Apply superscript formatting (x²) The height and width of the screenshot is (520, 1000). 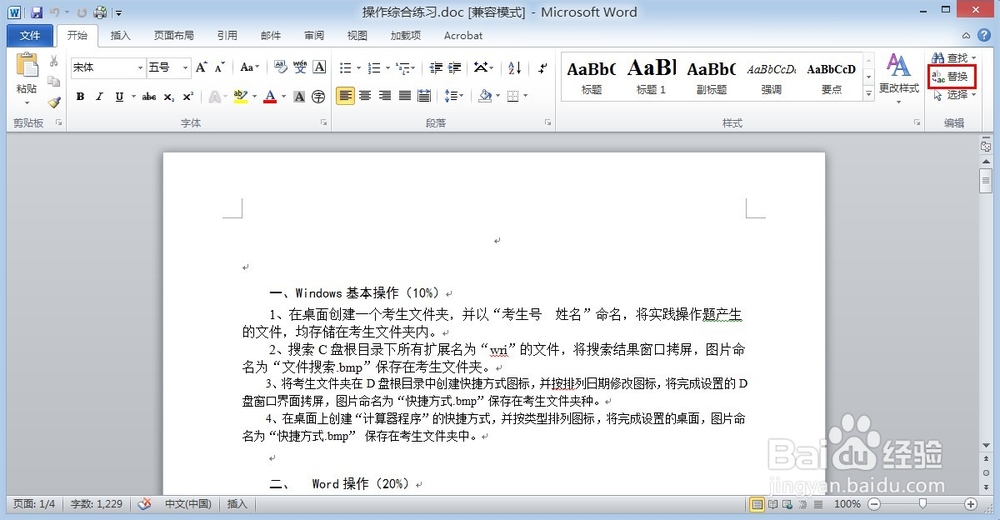coord(188,96)
